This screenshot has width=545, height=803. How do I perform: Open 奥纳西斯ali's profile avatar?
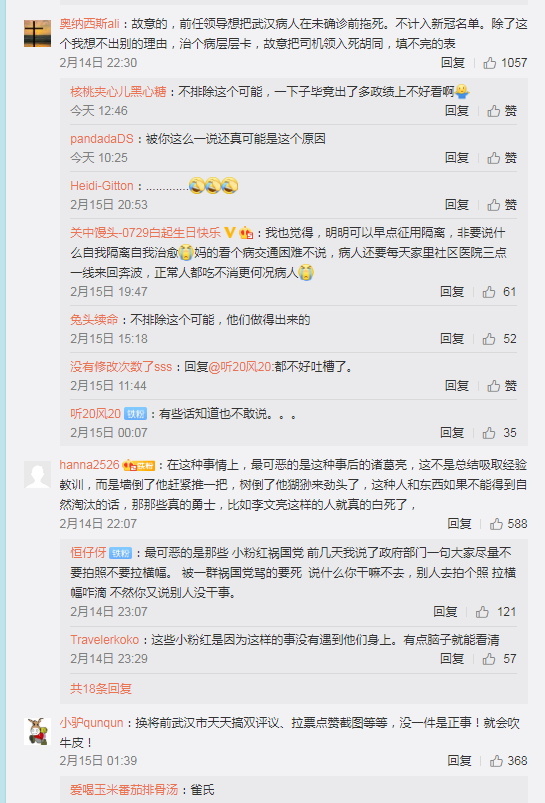[x=37, y=33]
